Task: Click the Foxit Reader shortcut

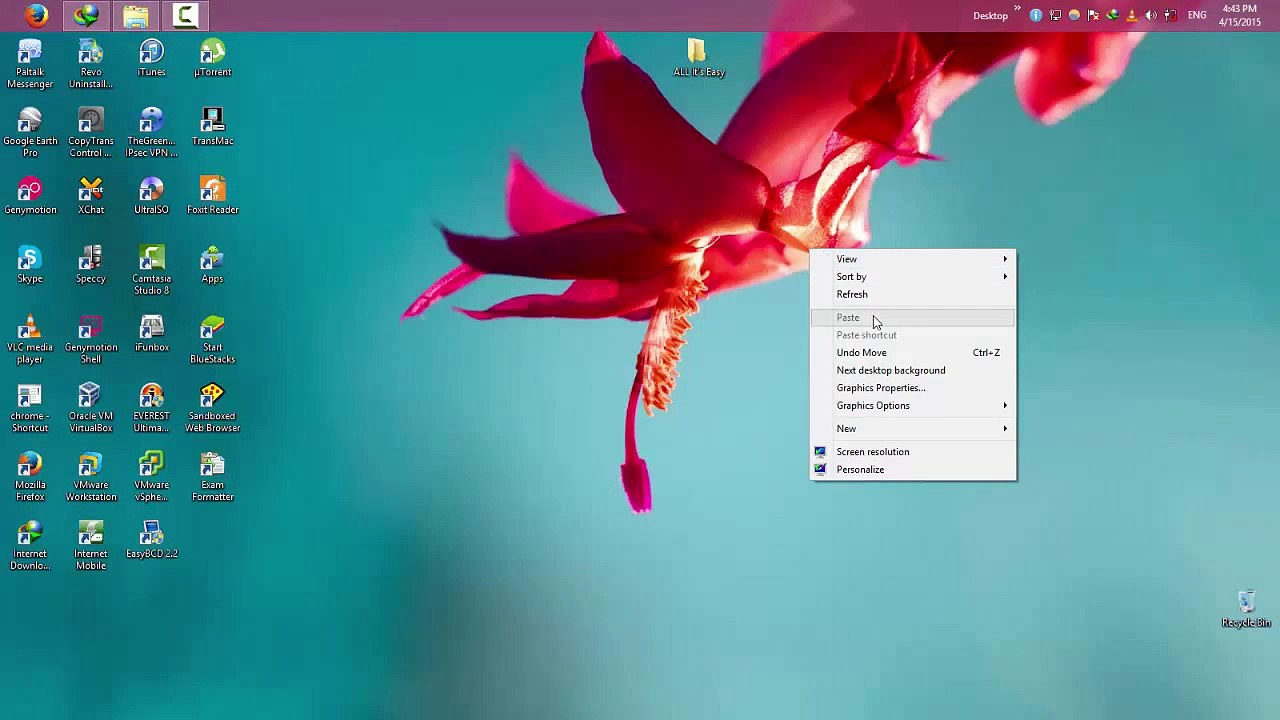Action: (x=213, y=196)
